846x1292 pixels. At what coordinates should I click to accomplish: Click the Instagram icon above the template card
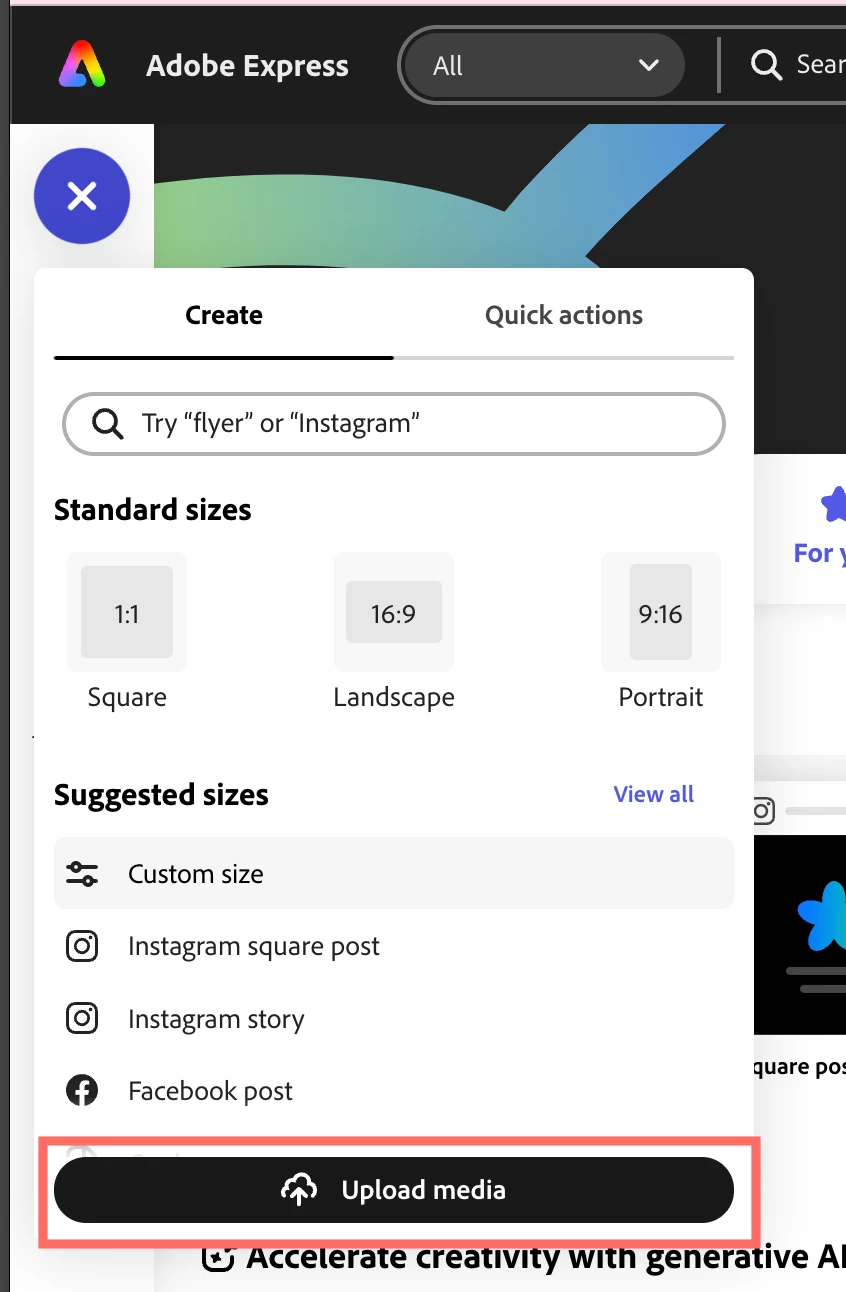click(763, 810)
